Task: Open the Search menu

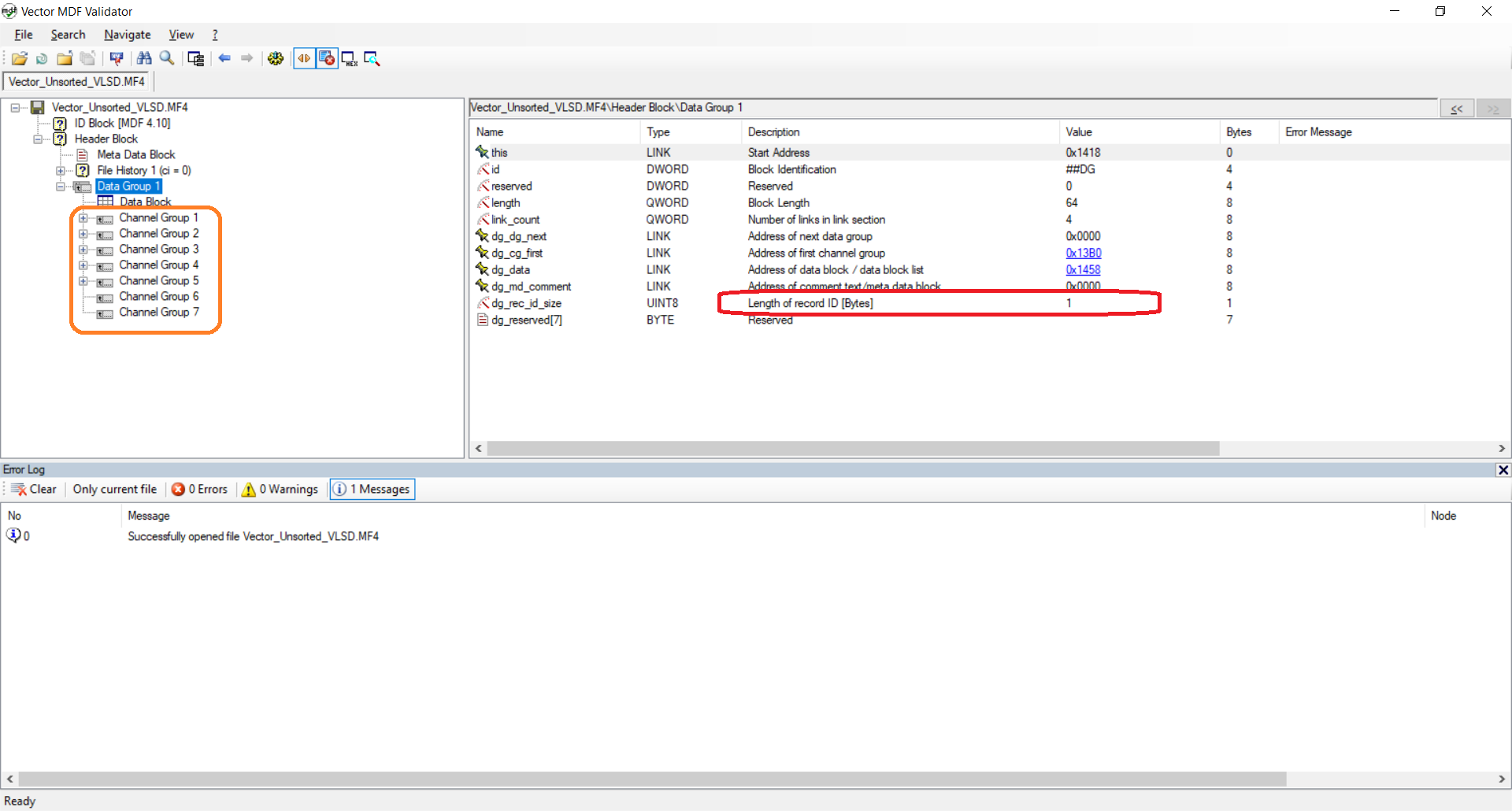Action: tap(68, 35)
